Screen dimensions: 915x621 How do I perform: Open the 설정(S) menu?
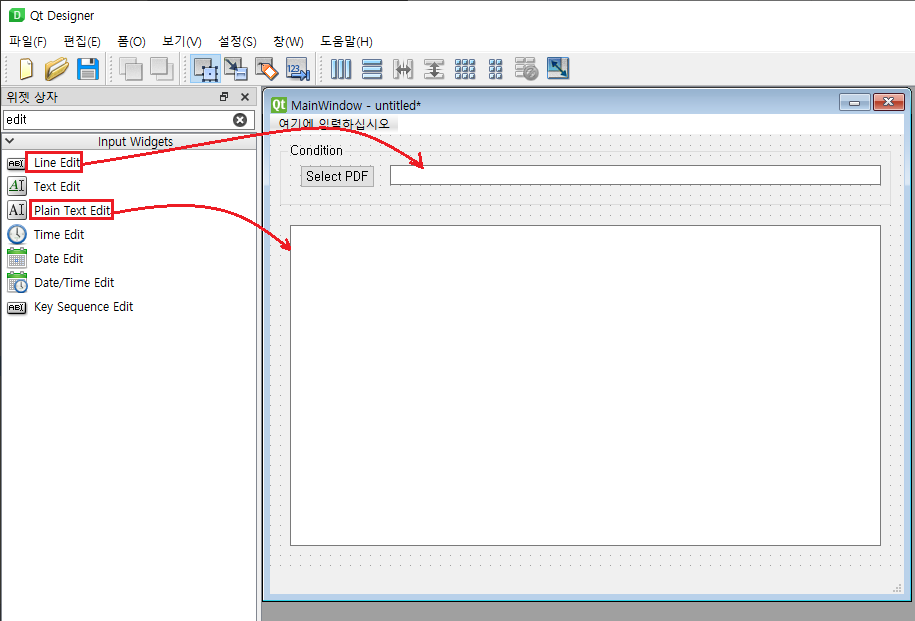click(237, 41)
